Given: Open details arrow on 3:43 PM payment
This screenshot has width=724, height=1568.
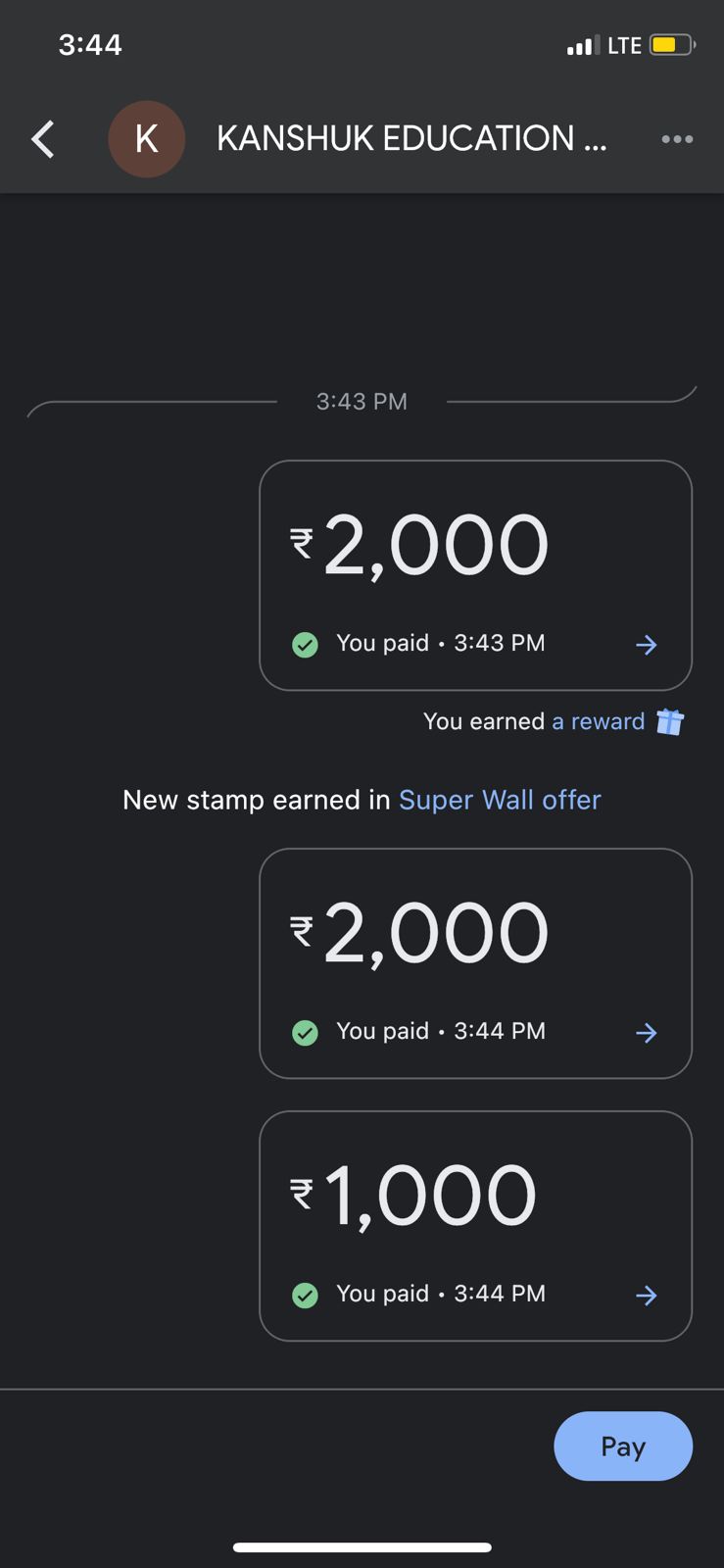Looking at the screenshot, I should pos(646,645).
